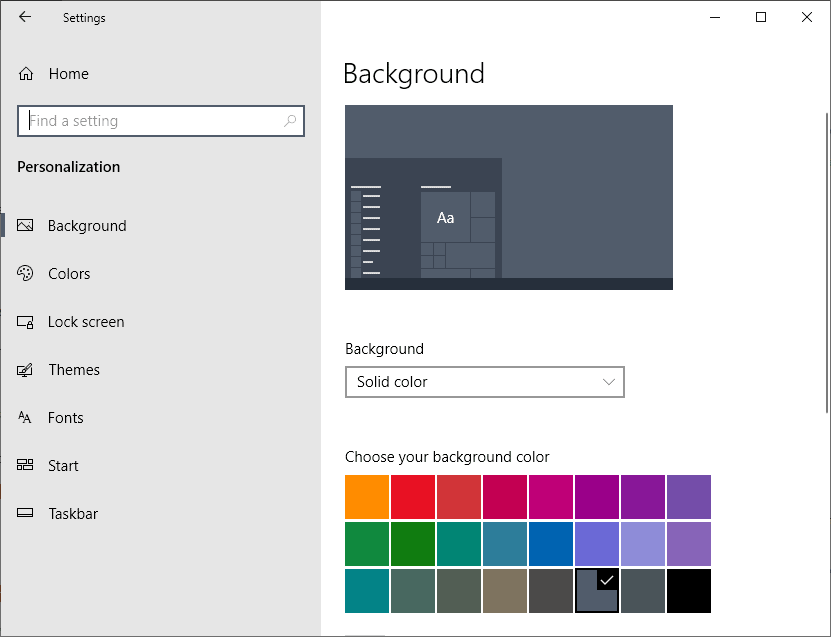Click the blue swatch in the middle row

[550, 544]
